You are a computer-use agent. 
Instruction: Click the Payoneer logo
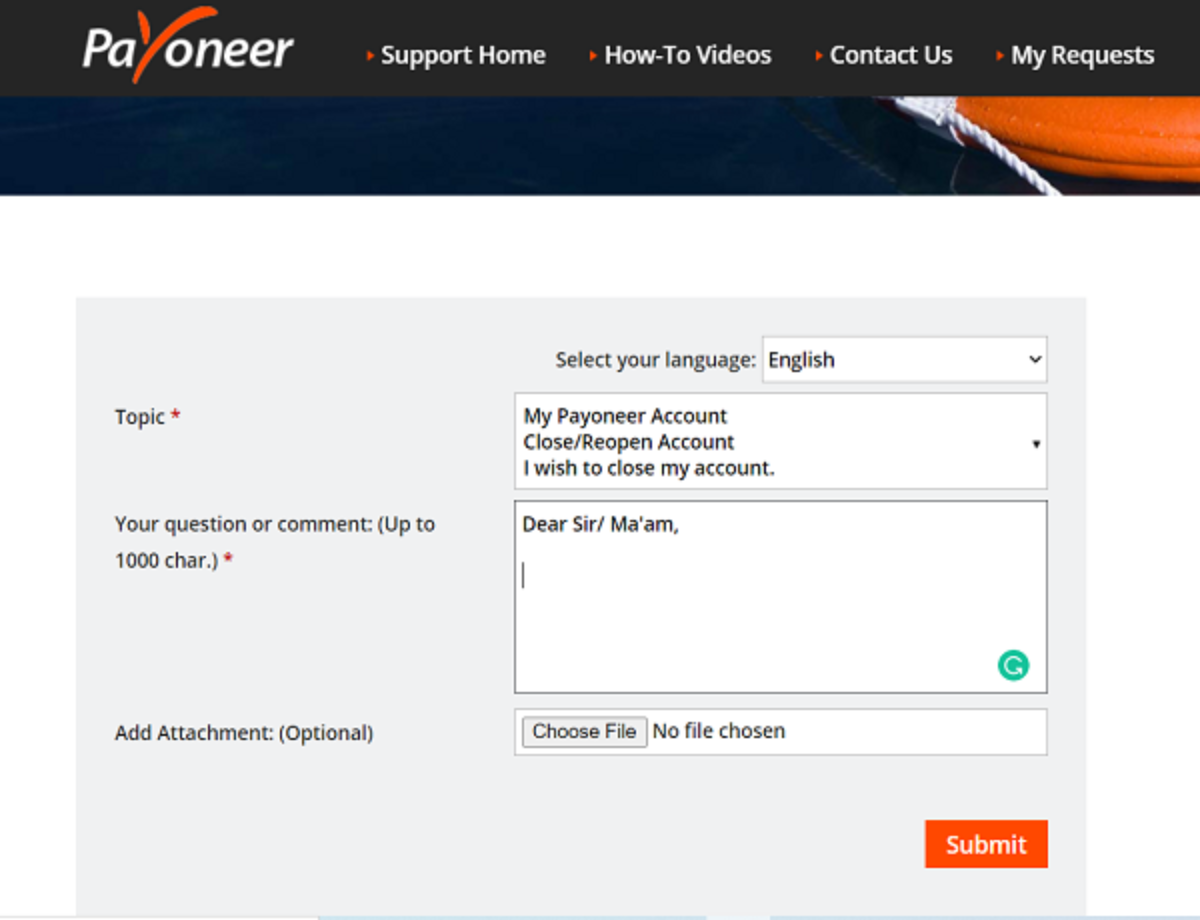pos(188,46)
